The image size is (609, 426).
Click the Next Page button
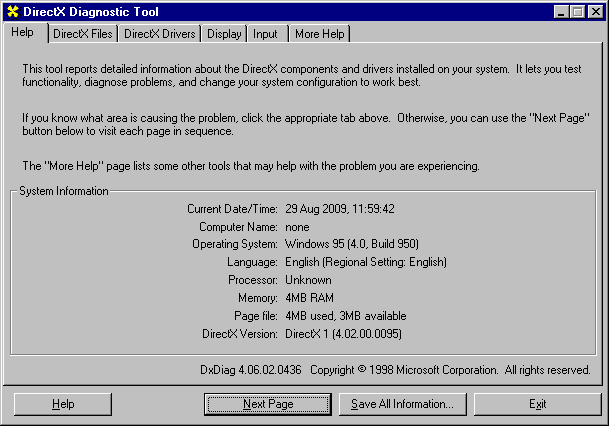268,404
